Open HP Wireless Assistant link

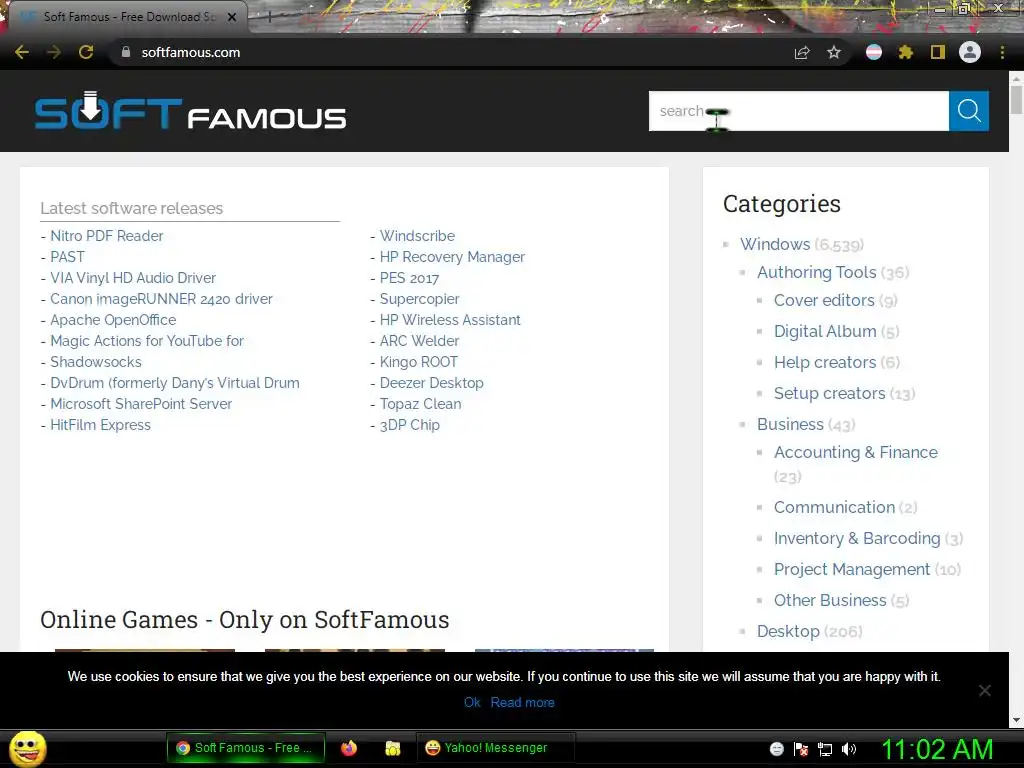coord(450,319)
